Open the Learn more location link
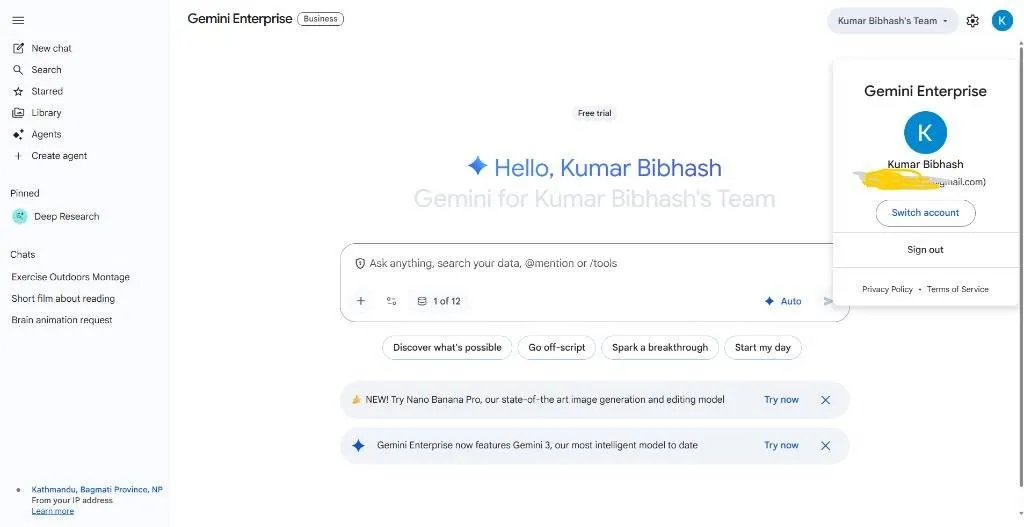The height and width of the screenshot is (527, 1024). click(52, 511)
